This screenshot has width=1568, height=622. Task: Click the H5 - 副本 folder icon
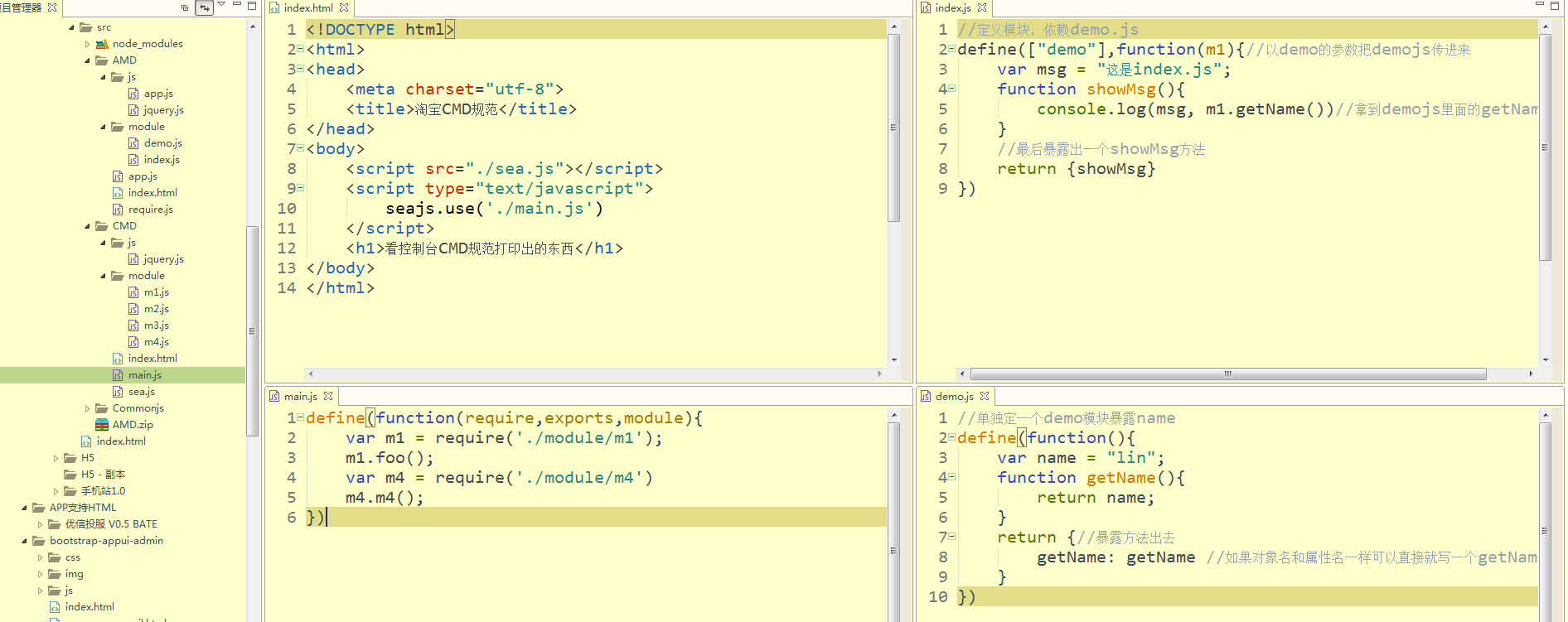70,475
